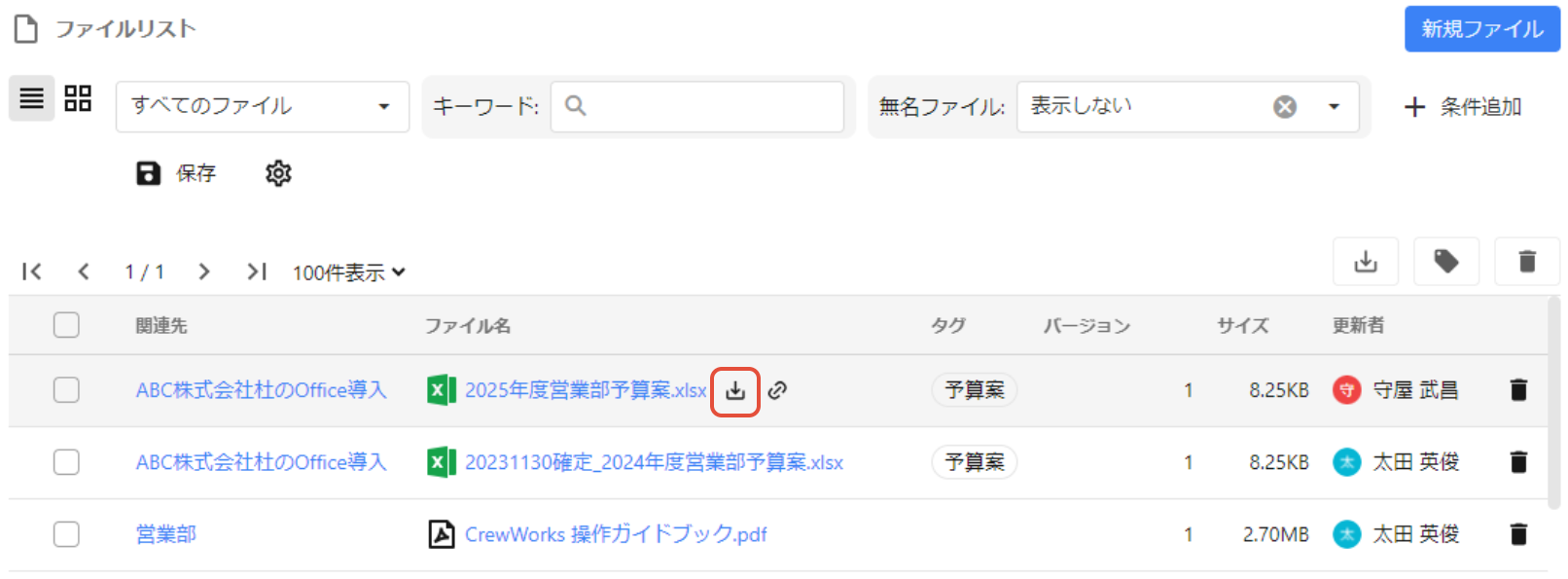Bulk delete selected files trash icon
Viewport: 1568px width, 579px height.
[x=1527, y=261]
